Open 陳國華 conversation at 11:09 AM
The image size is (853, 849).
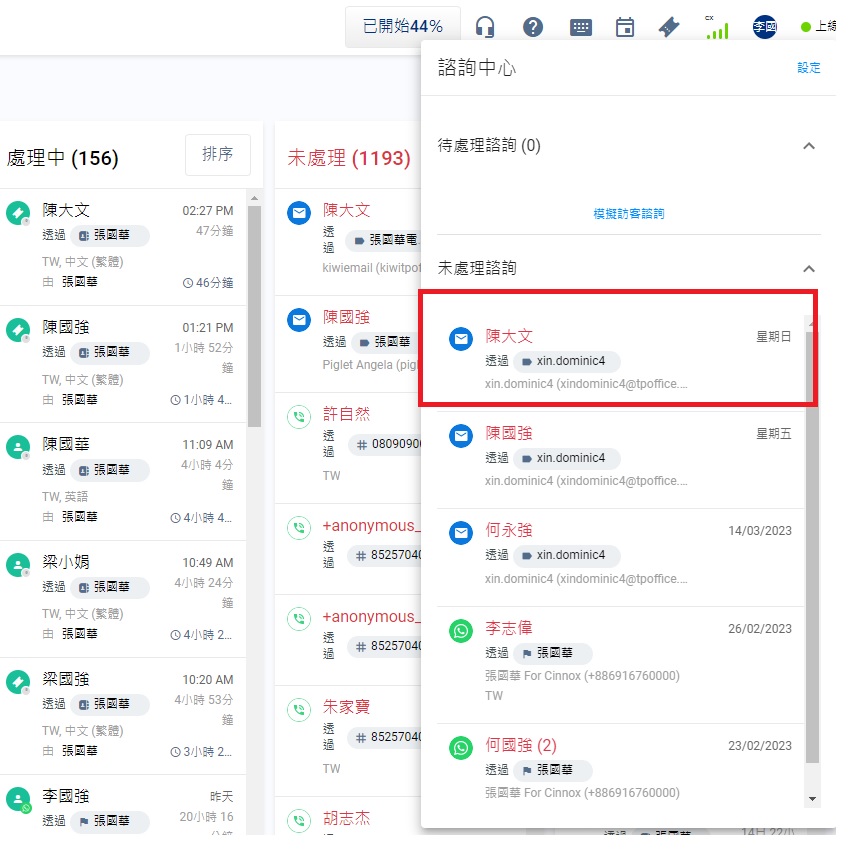(123, 481)
